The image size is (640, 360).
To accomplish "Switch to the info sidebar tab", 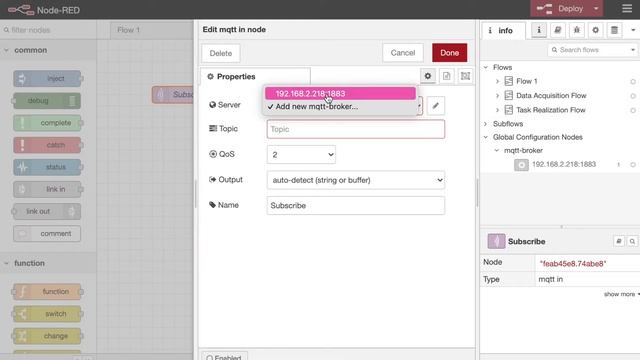I will 503,31.
